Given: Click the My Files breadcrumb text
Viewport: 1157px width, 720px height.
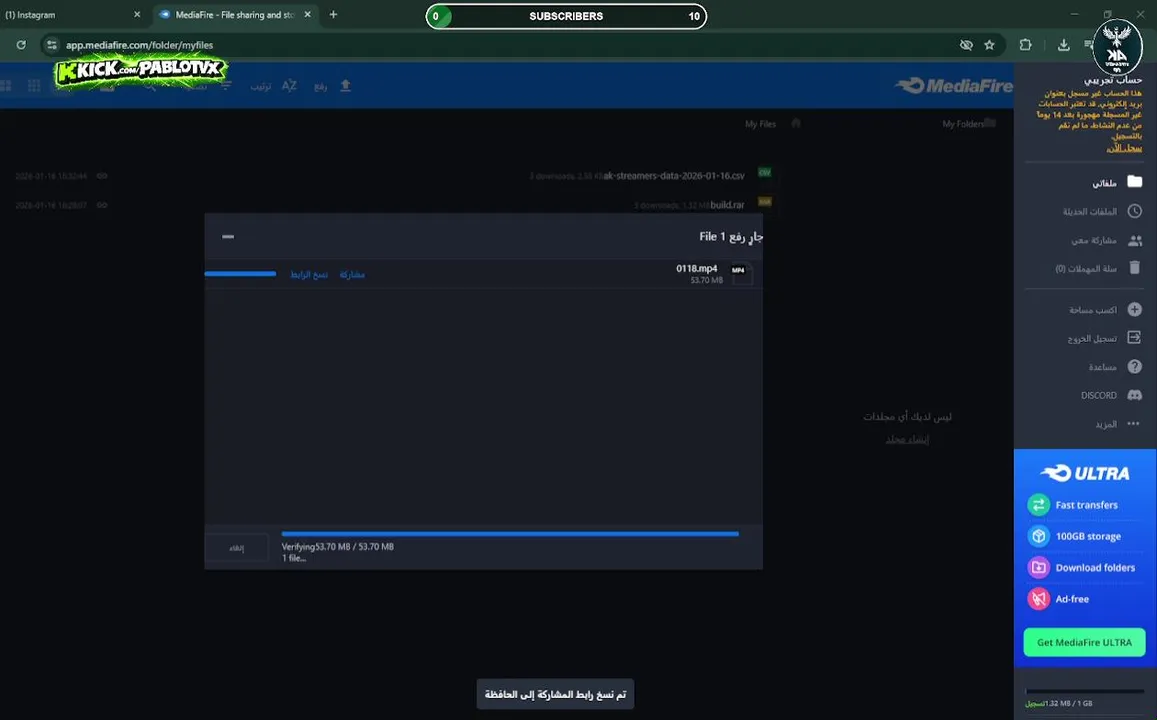Looking at the screenshot, I should pos(760,124).
